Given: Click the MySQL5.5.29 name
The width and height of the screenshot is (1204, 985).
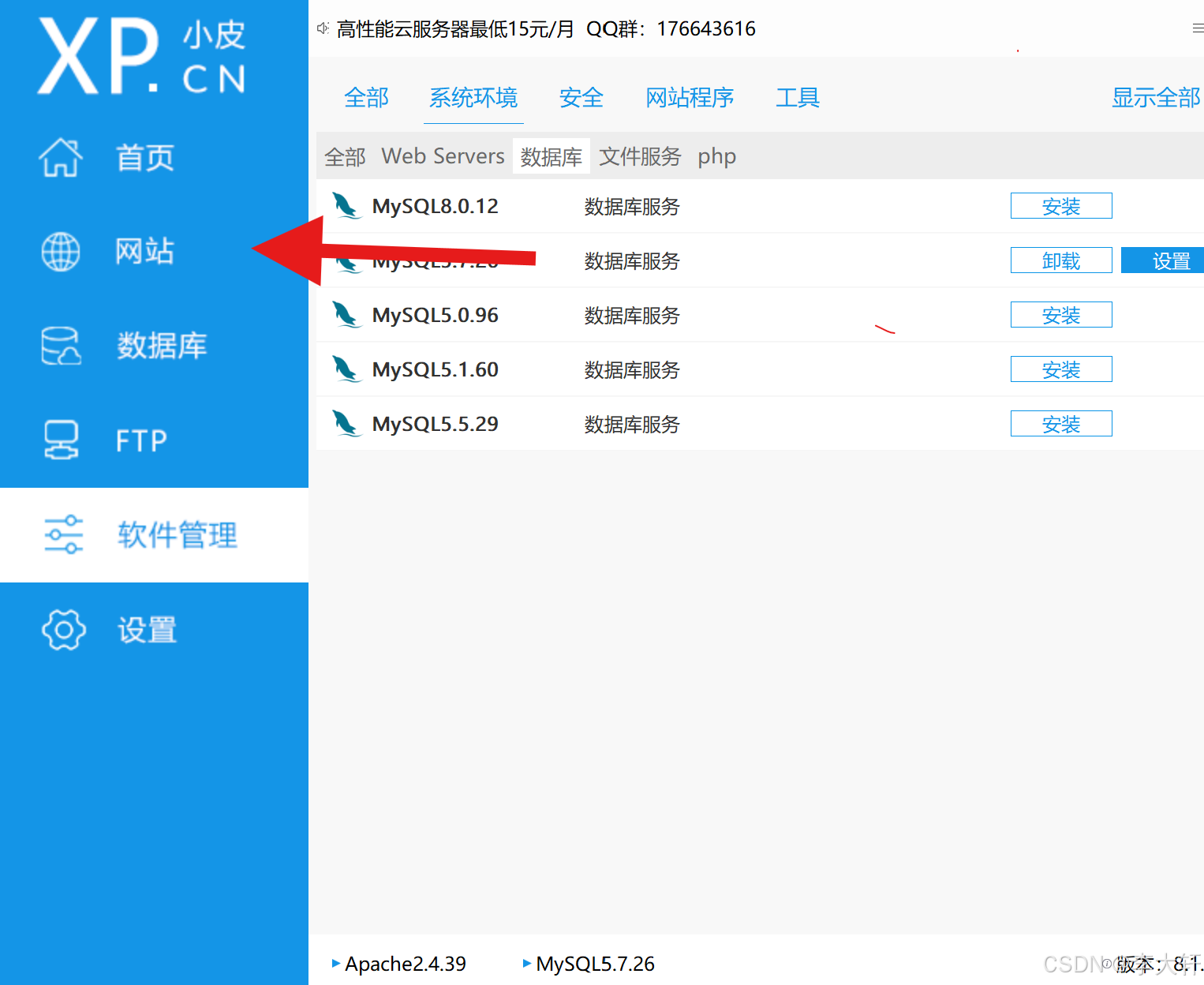Looking at the screenshot, I should (x=436, y=425).
